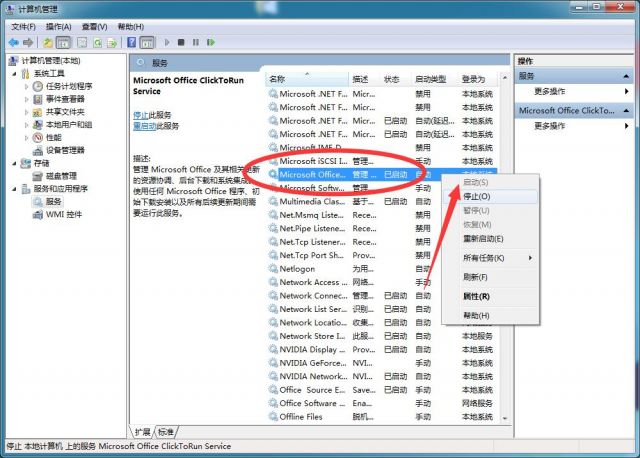This screenshot has width=640, height=458.
Task: Collapse the Microsoft Office ClickTo... actions section
Action: pos(626,111)
